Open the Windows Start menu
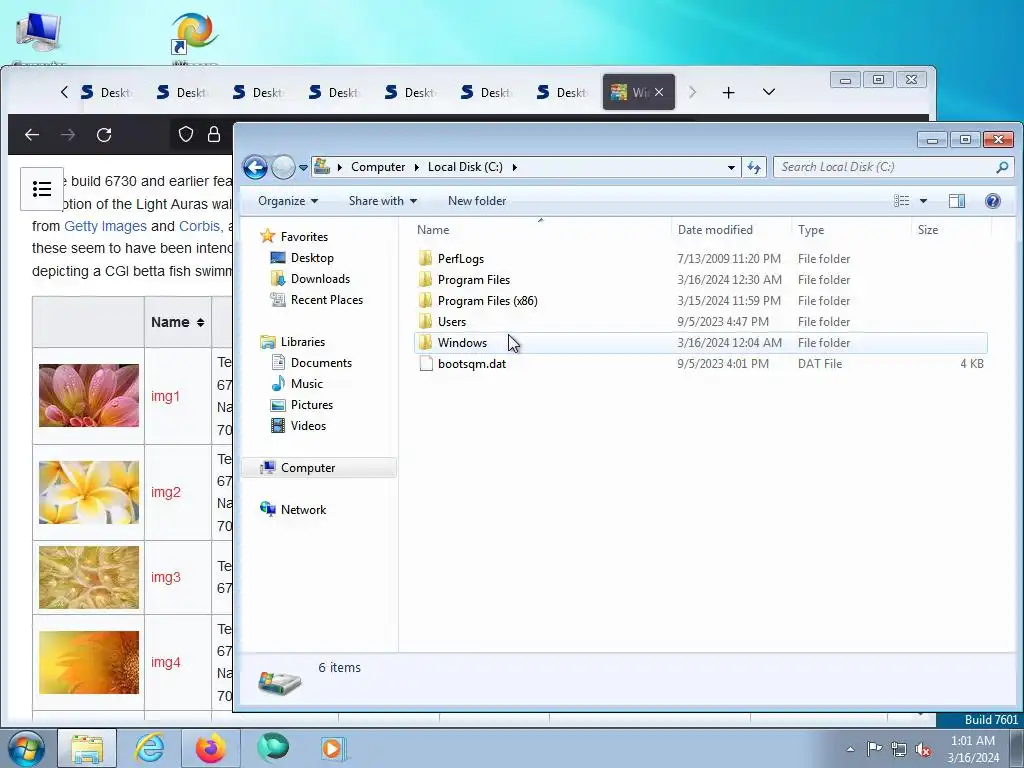Viewport: 1024px width, 768px height. [x=26, y=748]
